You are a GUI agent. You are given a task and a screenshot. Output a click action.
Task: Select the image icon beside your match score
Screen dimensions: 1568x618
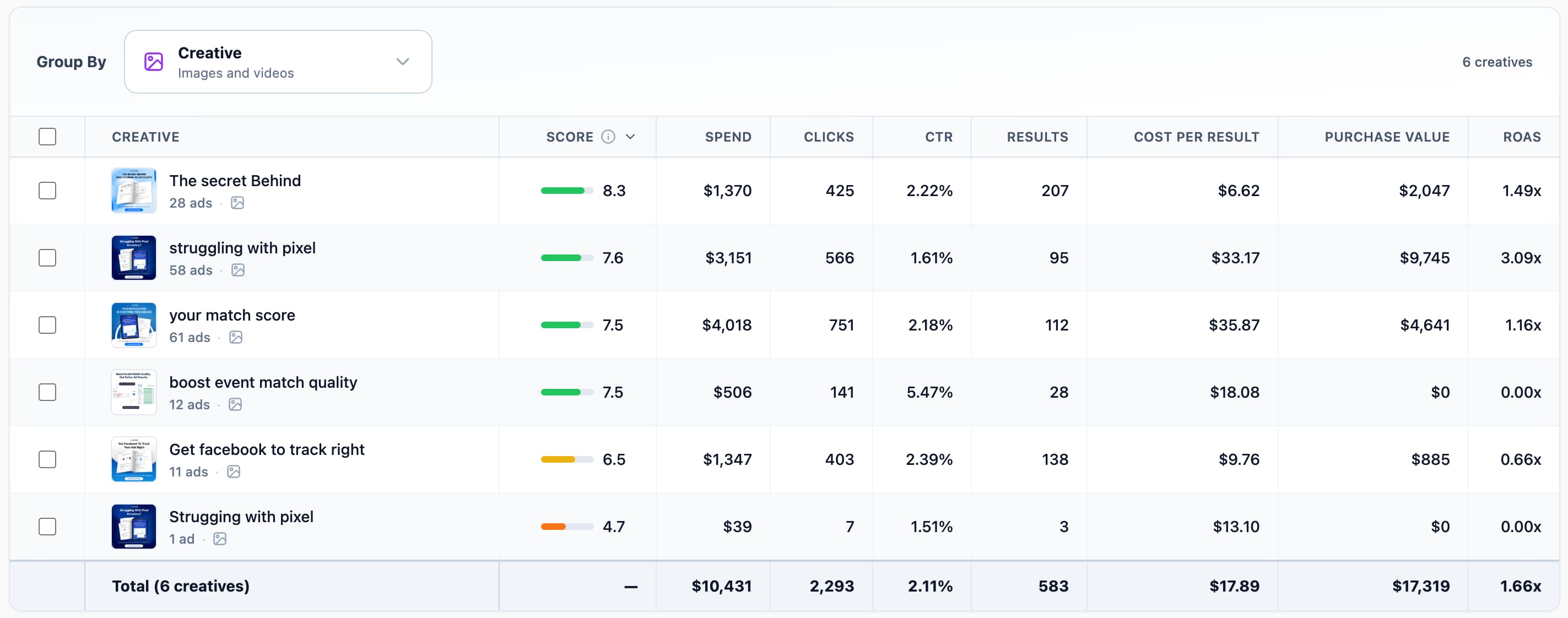point(236,338)
